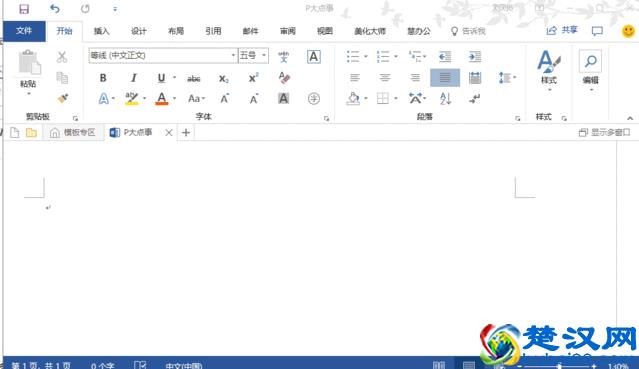This screenshot has height=369, width=639.
Task: Click the Save icon in quick access toolbar
Action: click(x=24, y=9)
